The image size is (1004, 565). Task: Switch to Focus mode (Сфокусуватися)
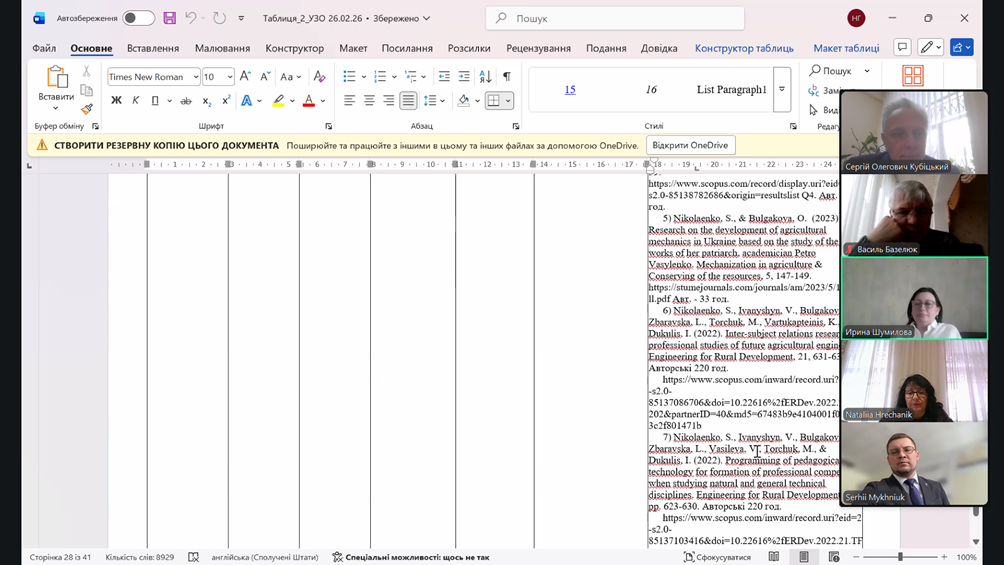tap(717, 557)
